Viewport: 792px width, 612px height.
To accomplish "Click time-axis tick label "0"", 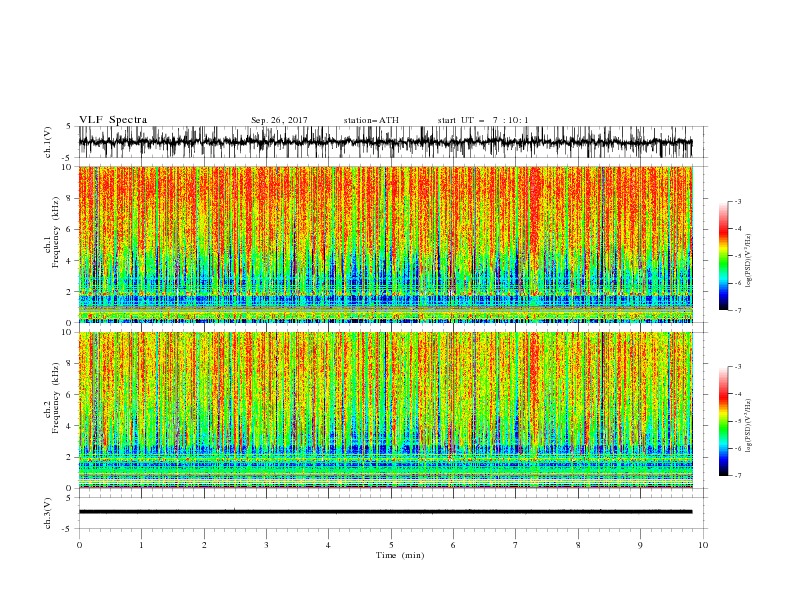I will 79,545.
